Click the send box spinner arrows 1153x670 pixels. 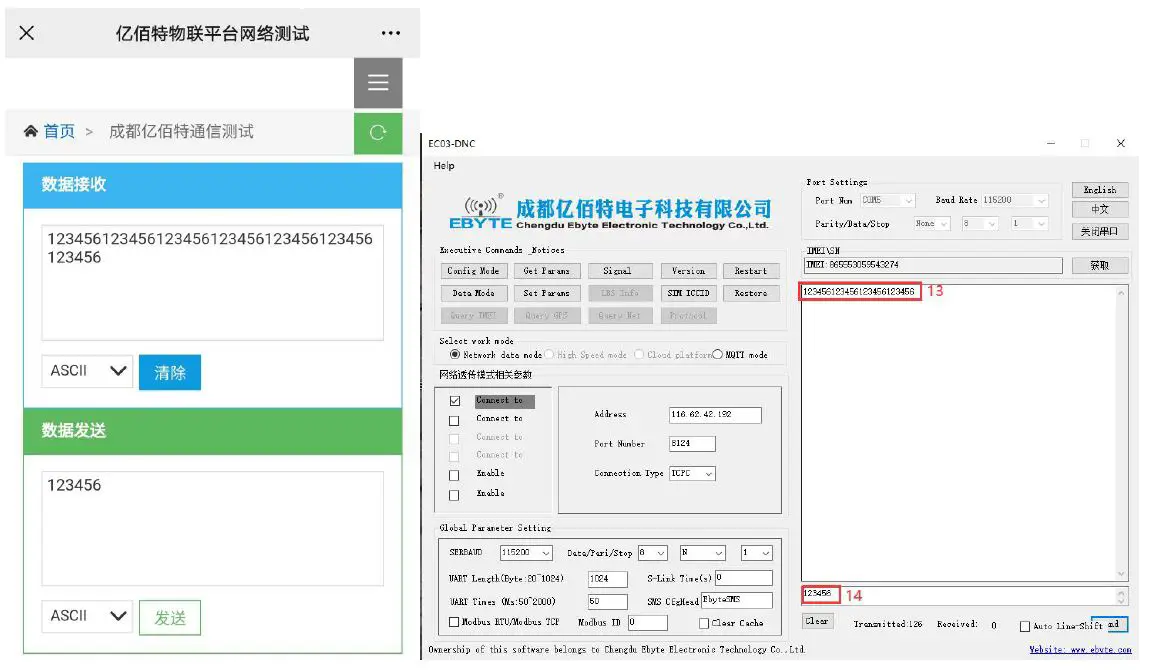click(1121, 596)
